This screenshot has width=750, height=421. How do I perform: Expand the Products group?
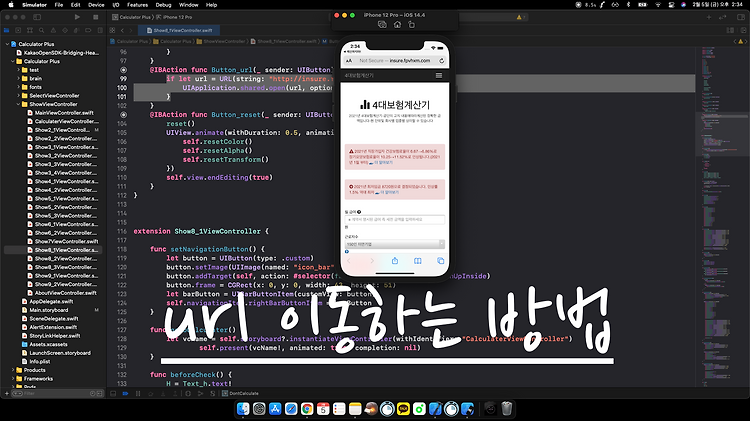(x=13, y=370)
